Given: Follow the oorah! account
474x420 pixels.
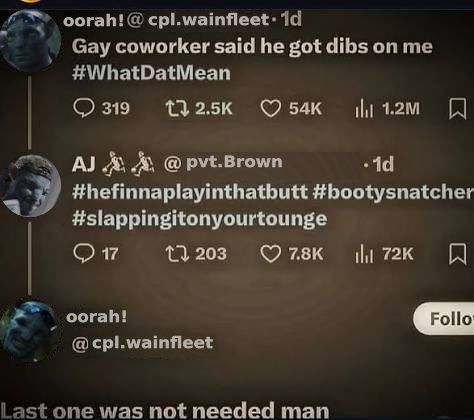Looking at the screenshot, I should pos(444,318).
